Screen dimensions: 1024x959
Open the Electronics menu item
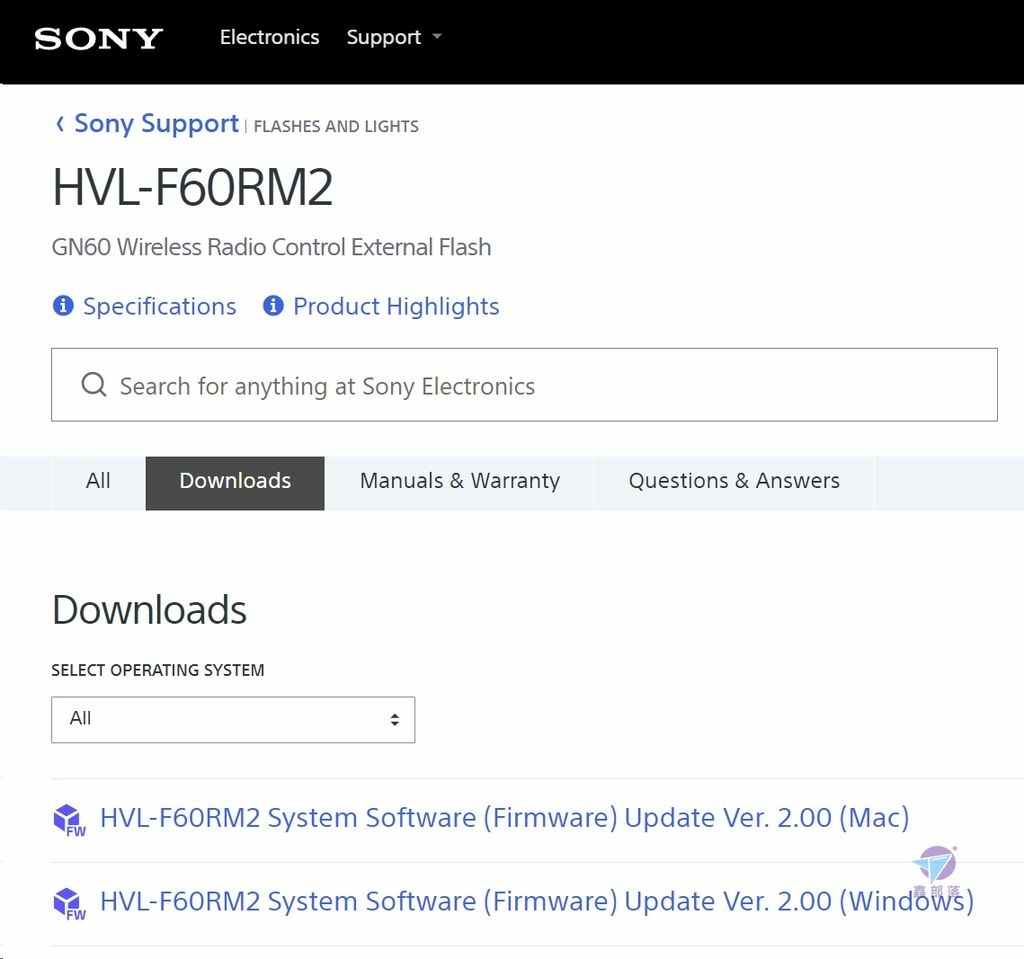point(269,37)
